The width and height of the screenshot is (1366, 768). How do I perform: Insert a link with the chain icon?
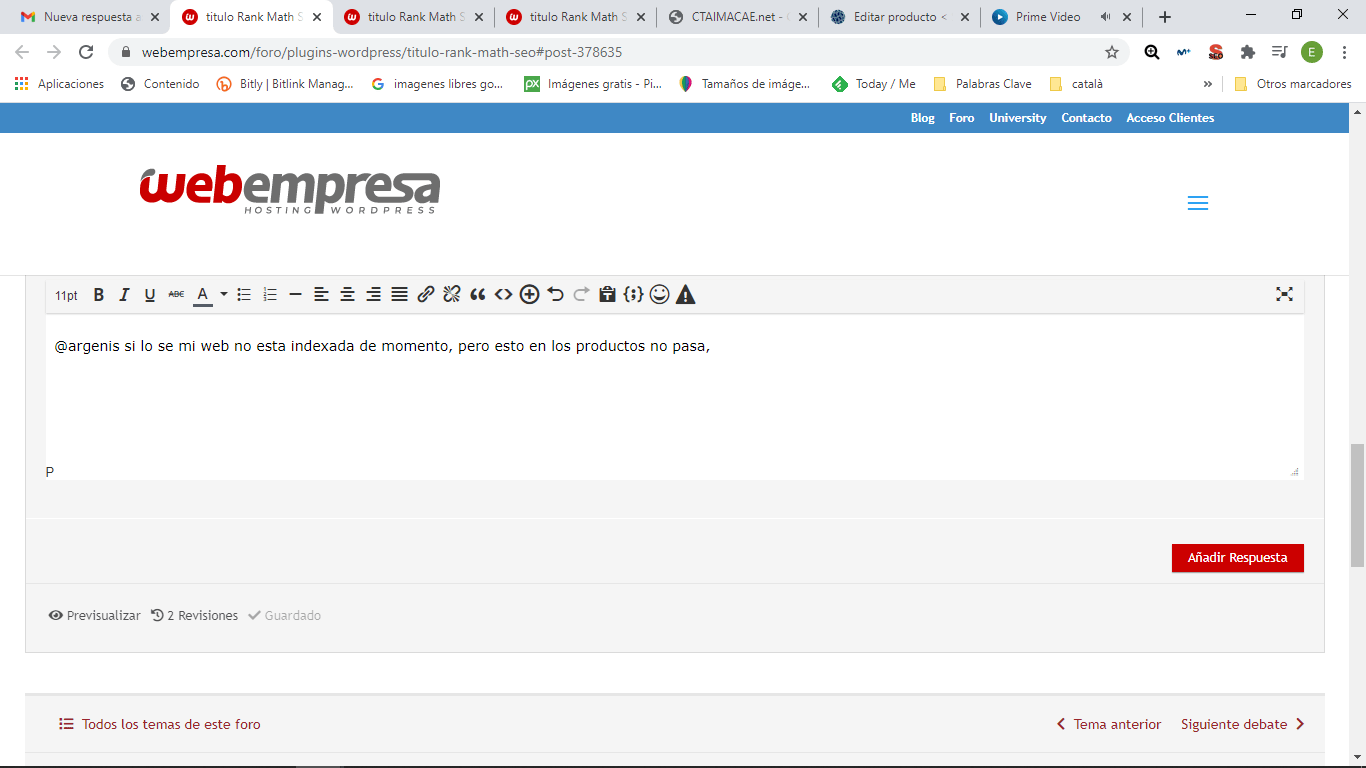point(426,294)
